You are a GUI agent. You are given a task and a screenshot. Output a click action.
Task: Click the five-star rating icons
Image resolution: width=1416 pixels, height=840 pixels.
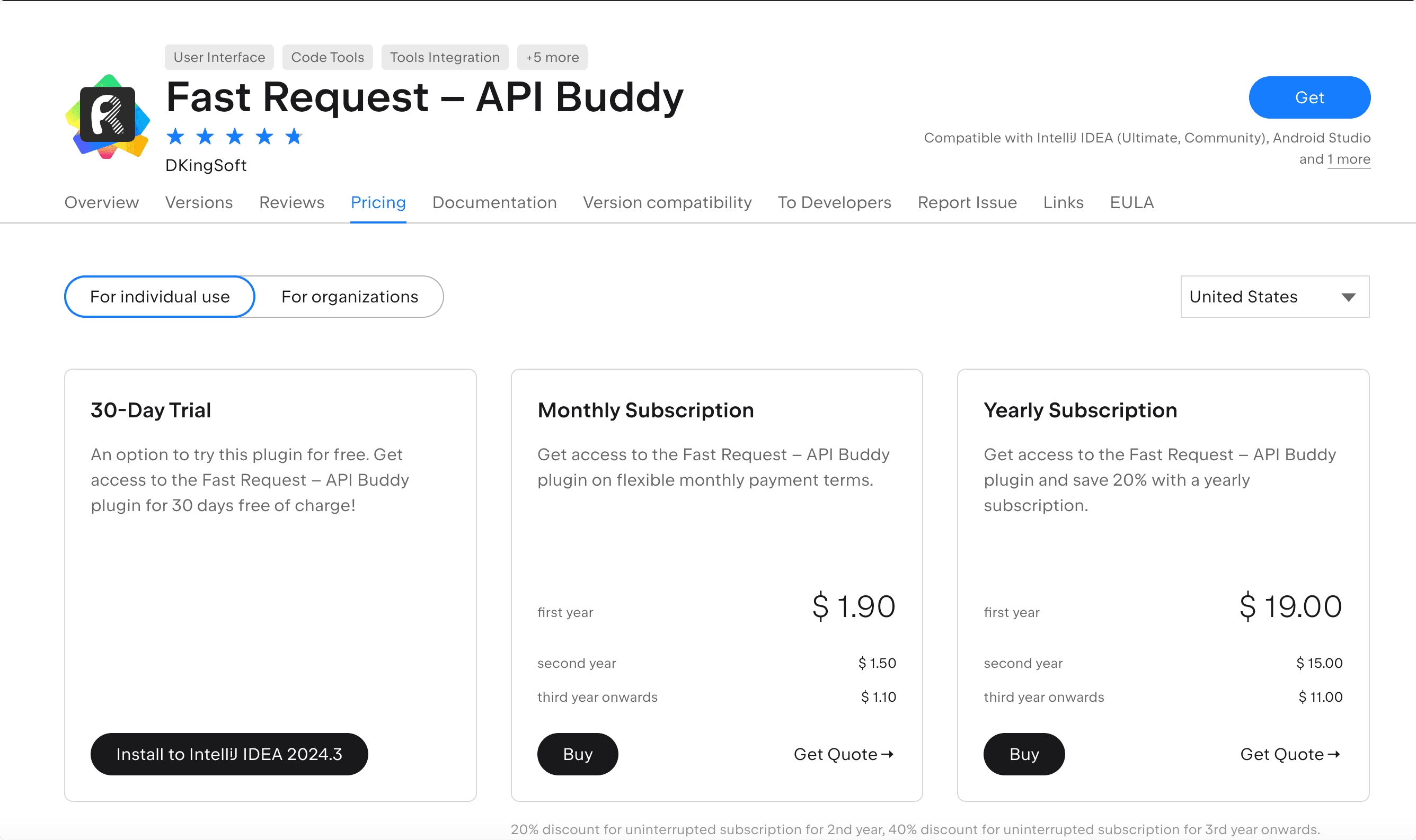(234, 137)
